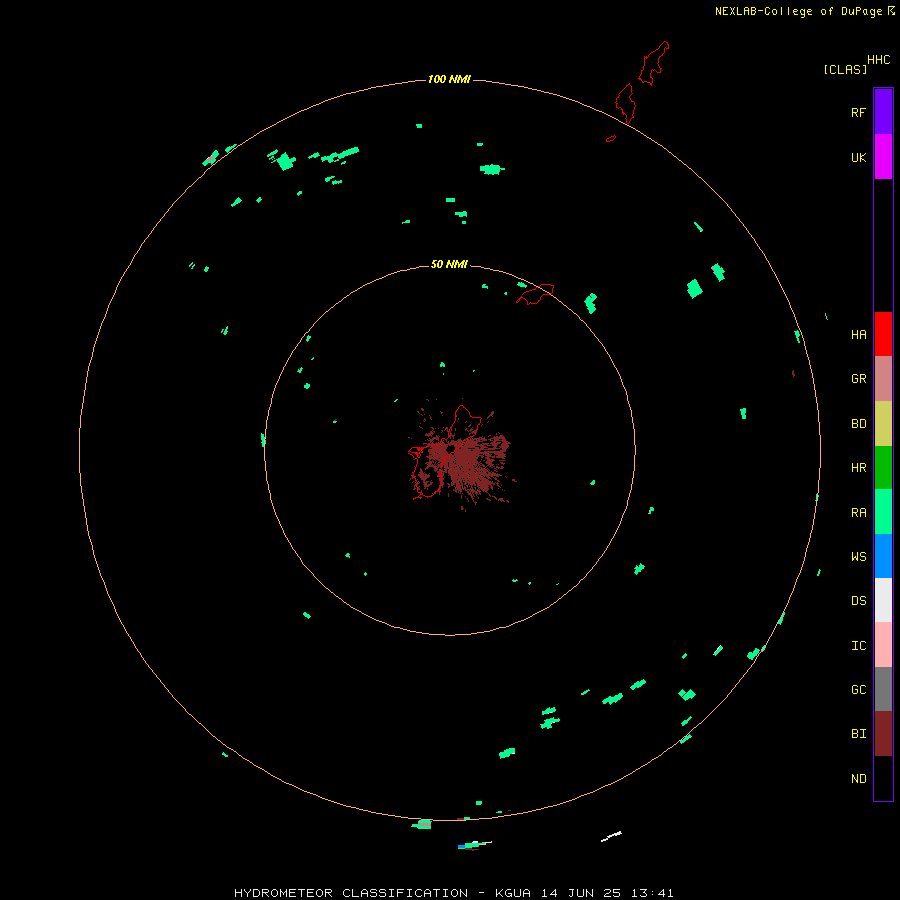This screenshot has height=900, width=900.
Task: Click the DS legend label
Action: coord(858,601)
